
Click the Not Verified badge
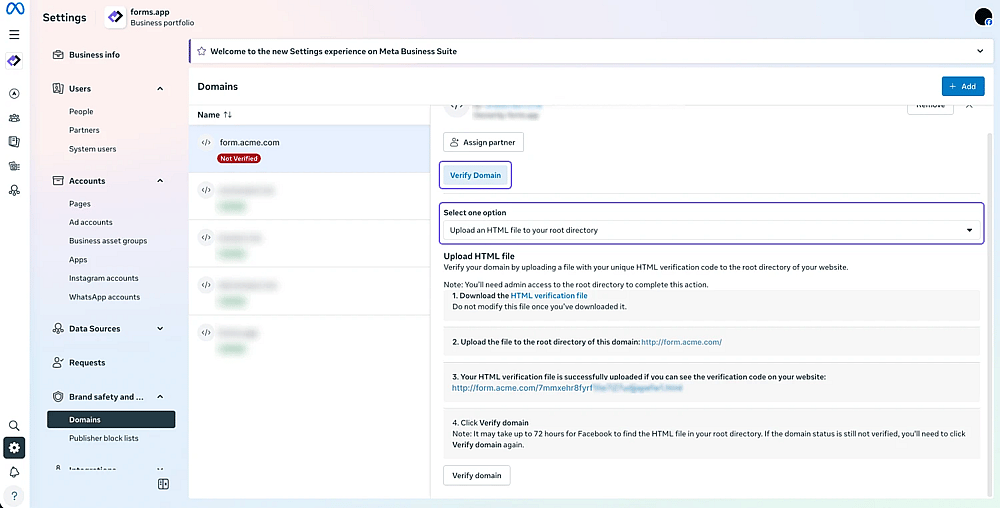pos(239,159)
